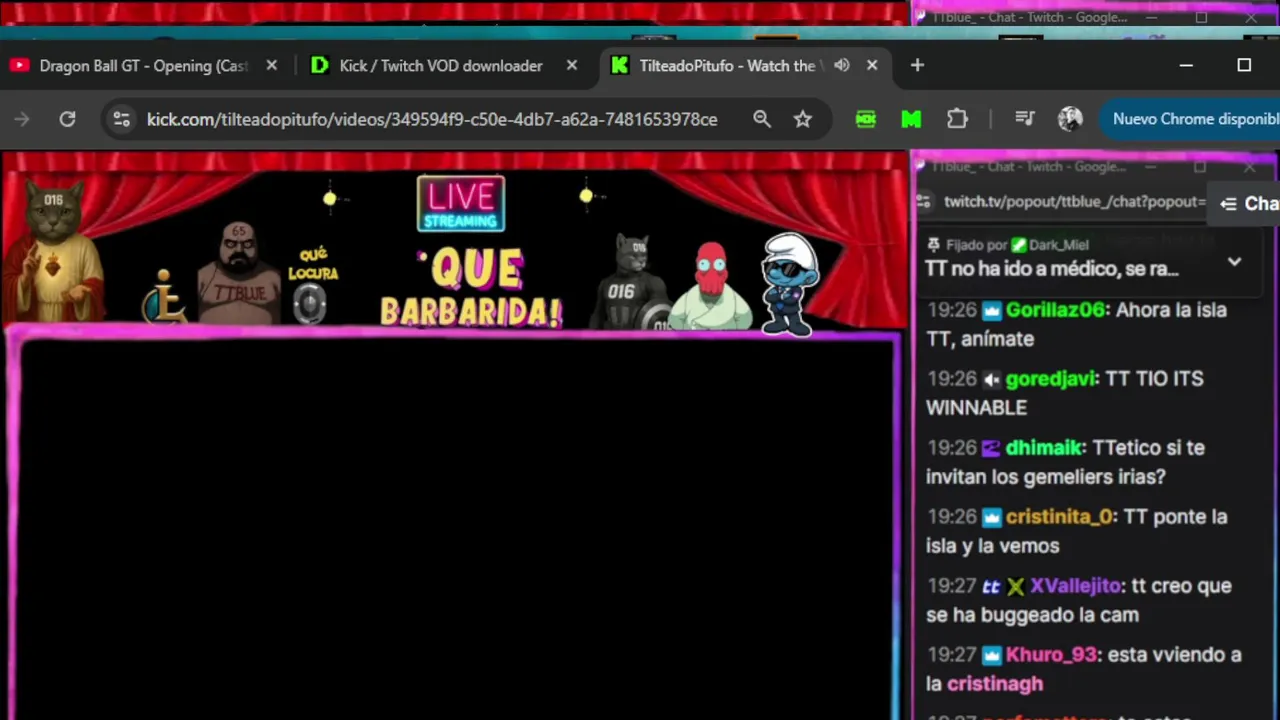This screenshot has height=720, width=1280.
Task: Close the Kick / Twitch VOD downloader tab
Action: coord(571,65)
